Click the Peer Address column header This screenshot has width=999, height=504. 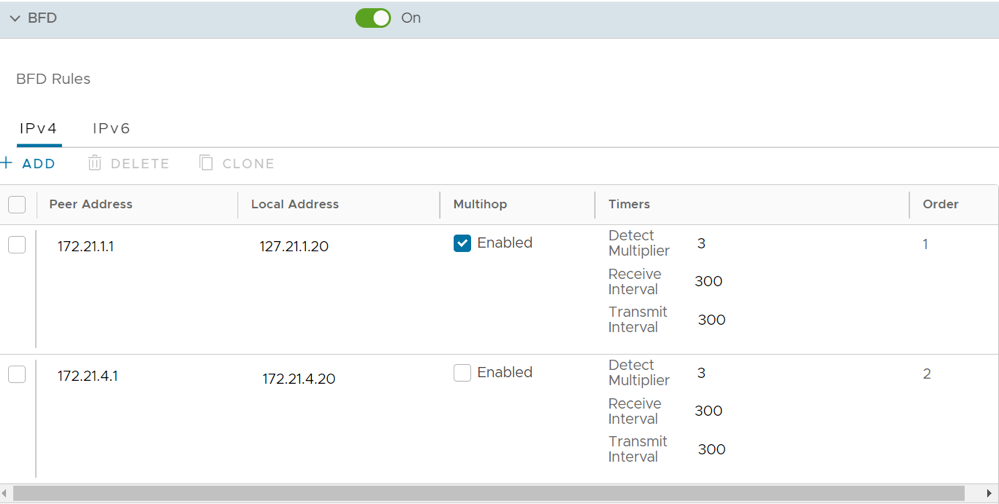91,204
